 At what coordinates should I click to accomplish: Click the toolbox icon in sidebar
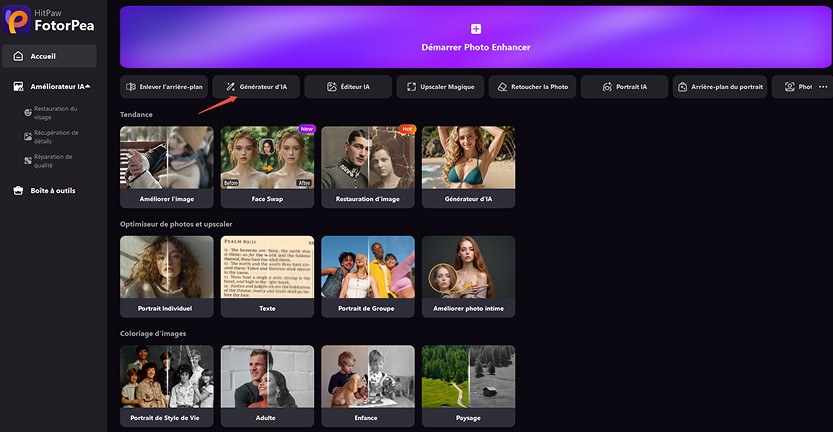click(18, 191)
